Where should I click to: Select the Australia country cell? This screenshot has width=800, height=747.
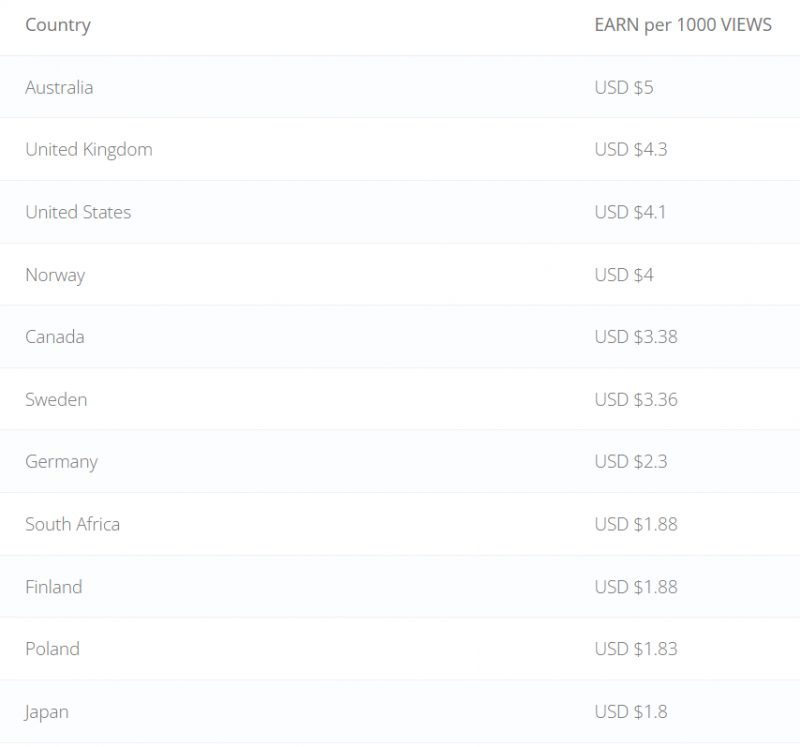click(x=59, y=87)
